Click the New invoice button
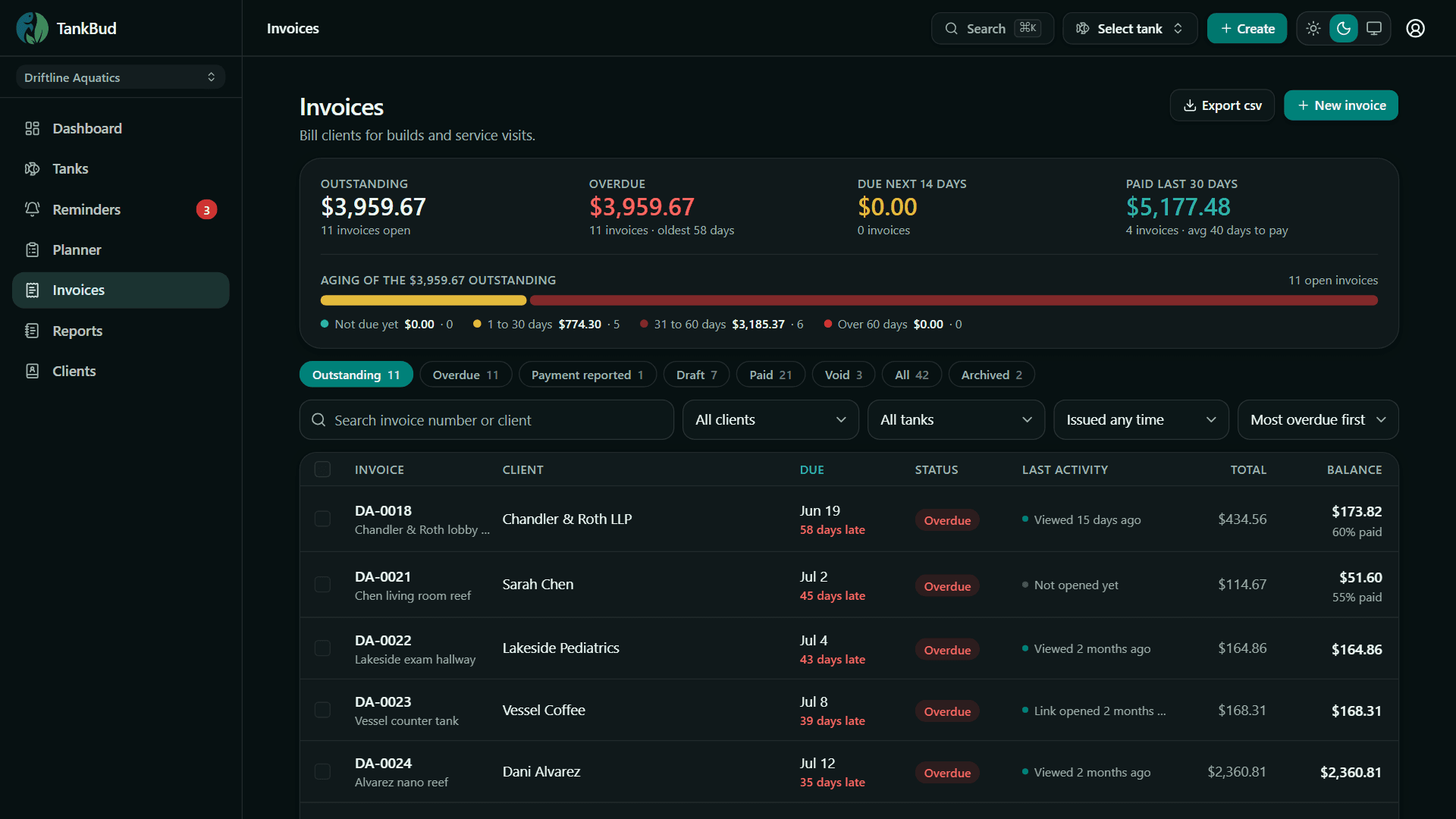The width and height of the screenshot is (1456, 819). tap(1341, 105)
